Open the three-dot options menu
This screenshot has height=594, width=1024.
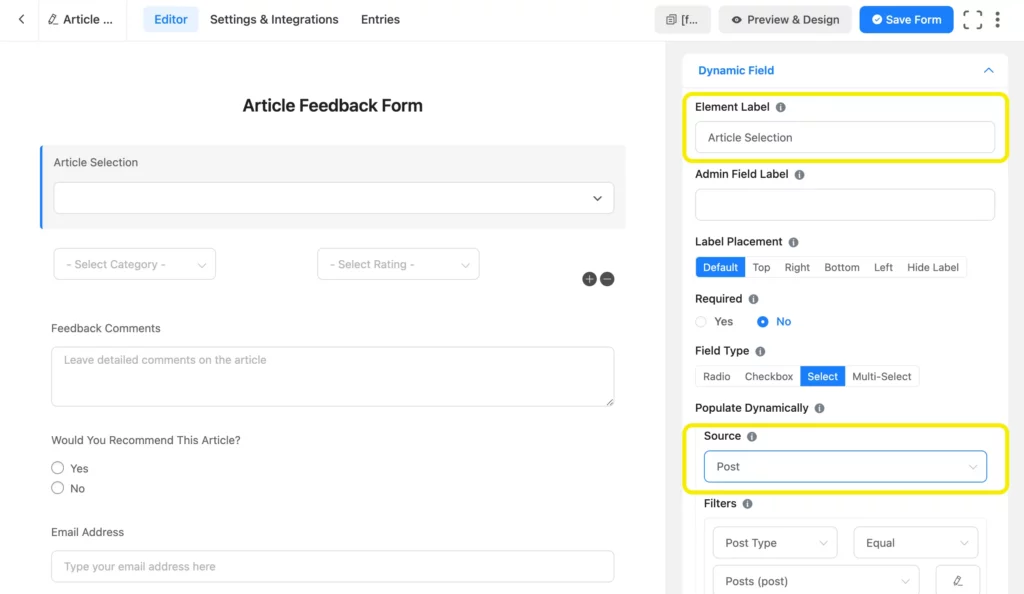coord(998,19)
